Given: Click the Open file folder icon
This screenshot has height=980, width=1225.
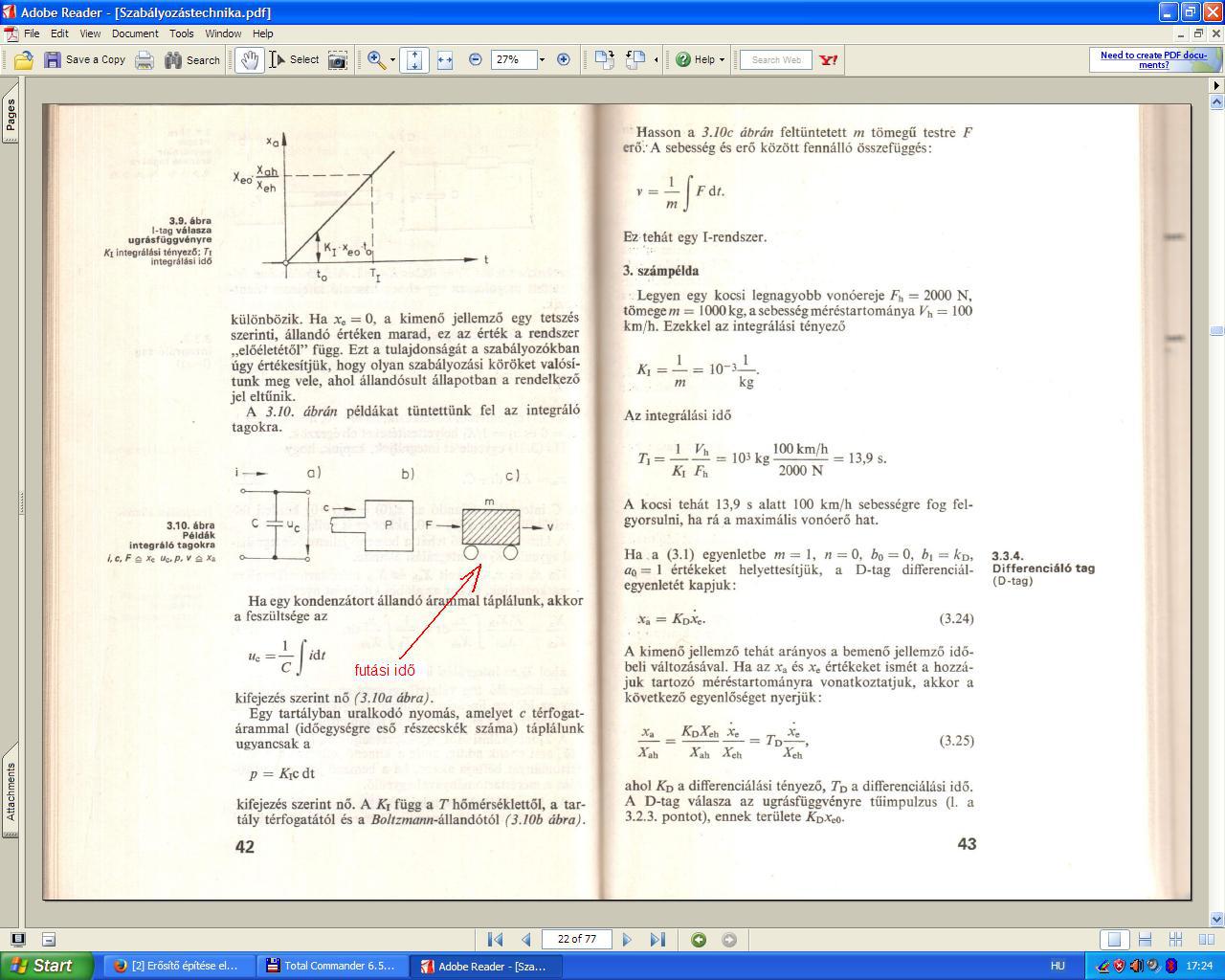Looking at the screenshot, I should click(x=23, y=59).
